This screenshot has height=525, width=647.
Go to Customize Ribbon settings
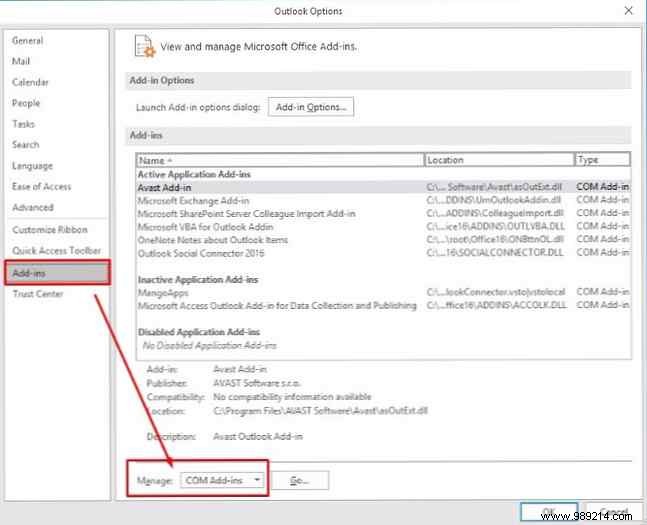coord(48,230)
